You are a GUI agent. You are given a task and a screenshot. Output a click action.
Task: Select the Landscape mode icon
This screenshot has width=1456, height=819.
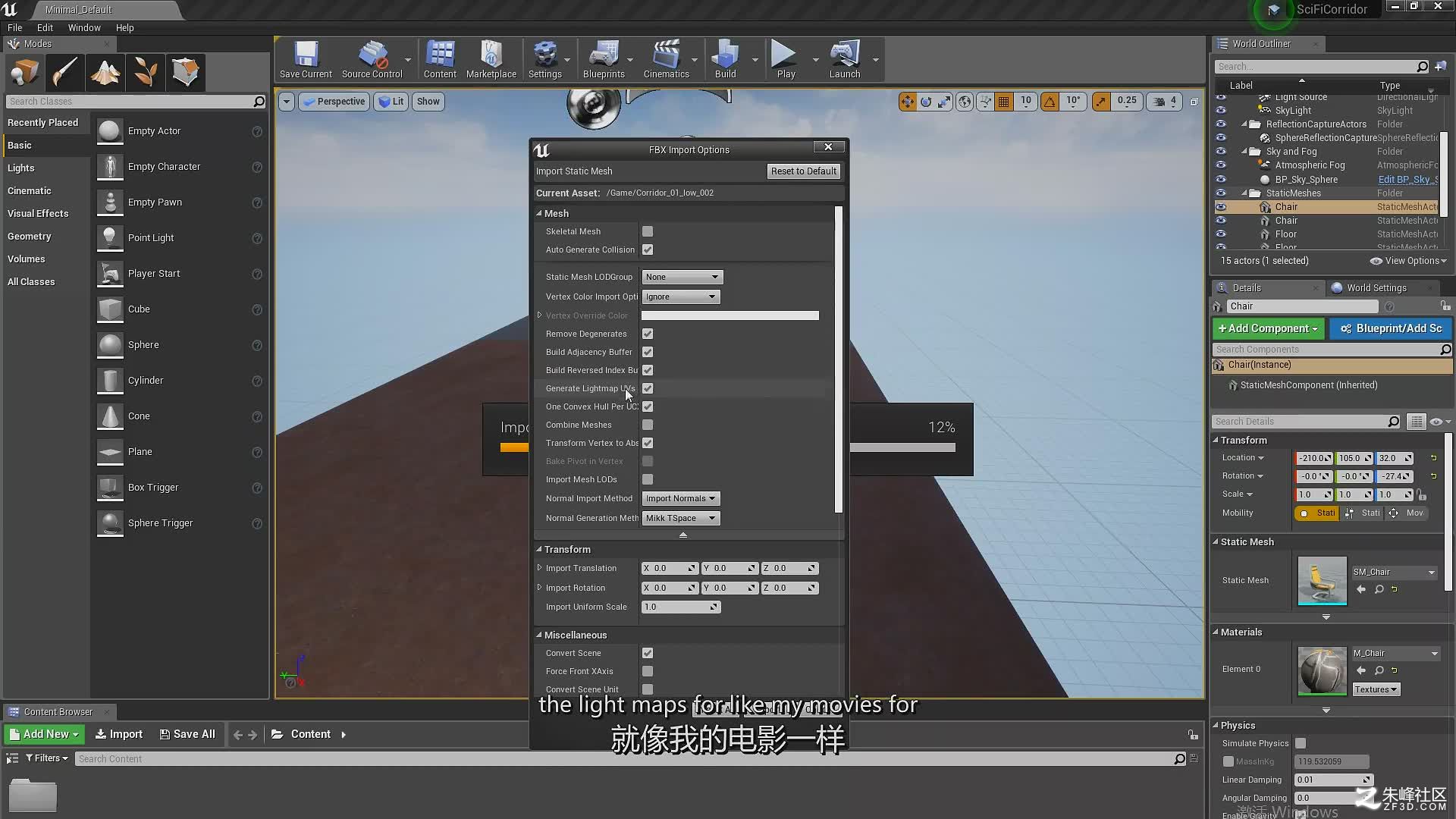(105, 72)
